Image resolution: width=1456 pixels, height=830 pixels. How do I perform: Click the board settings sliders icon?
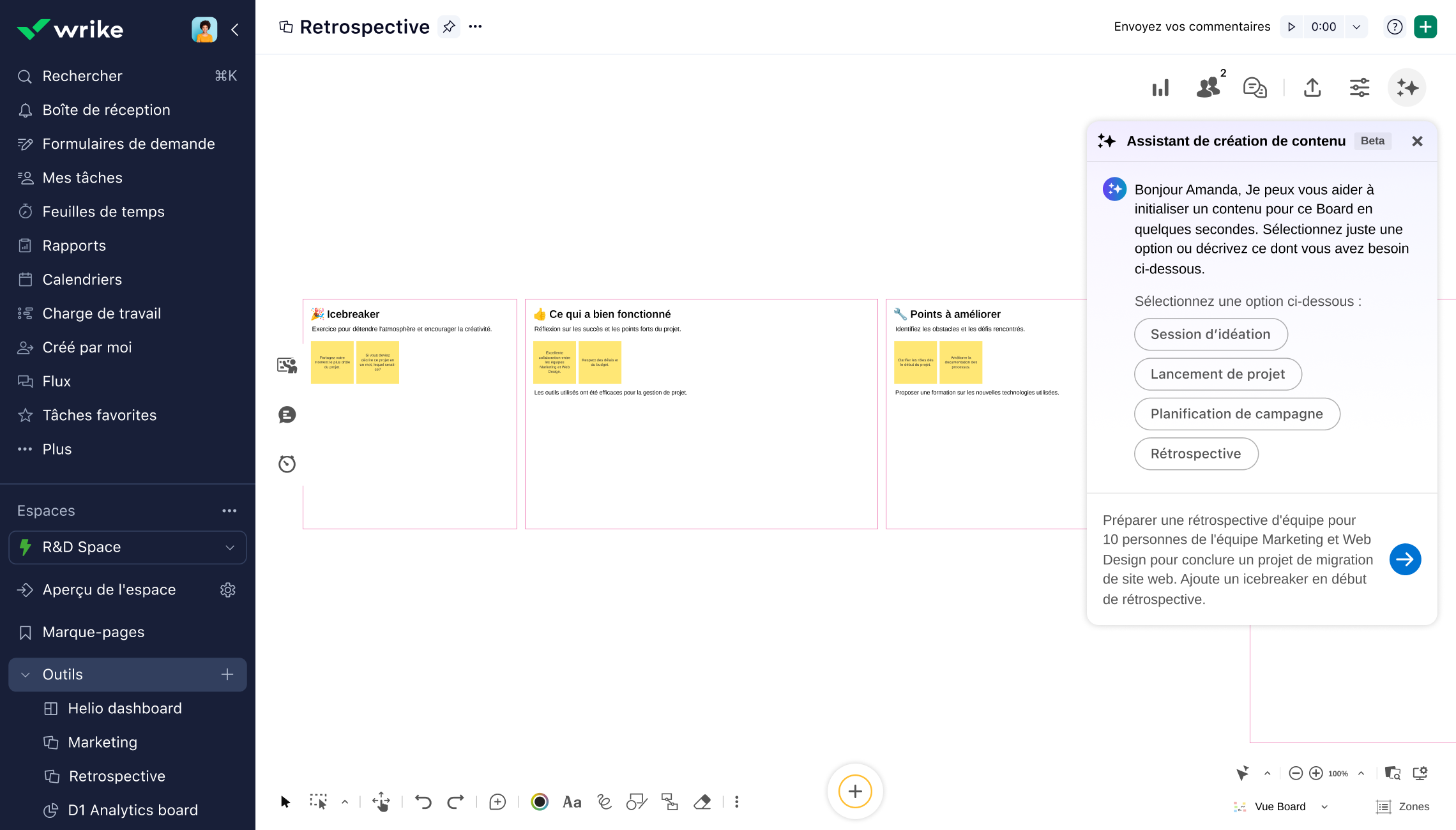pyautogui.click(x=1360, y=87)
